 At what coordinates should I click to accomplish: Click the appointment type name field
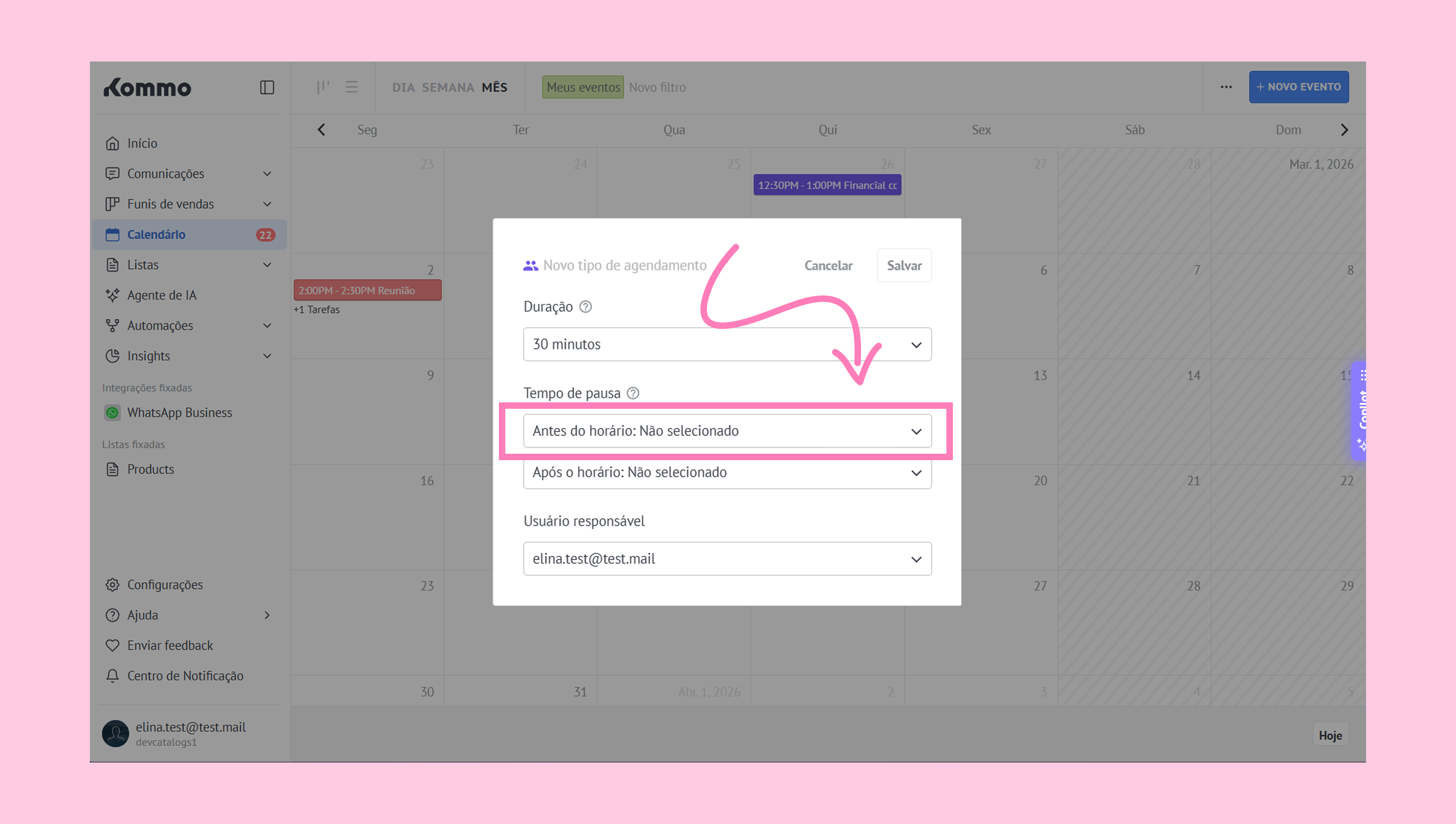click(x=625, y=265)
